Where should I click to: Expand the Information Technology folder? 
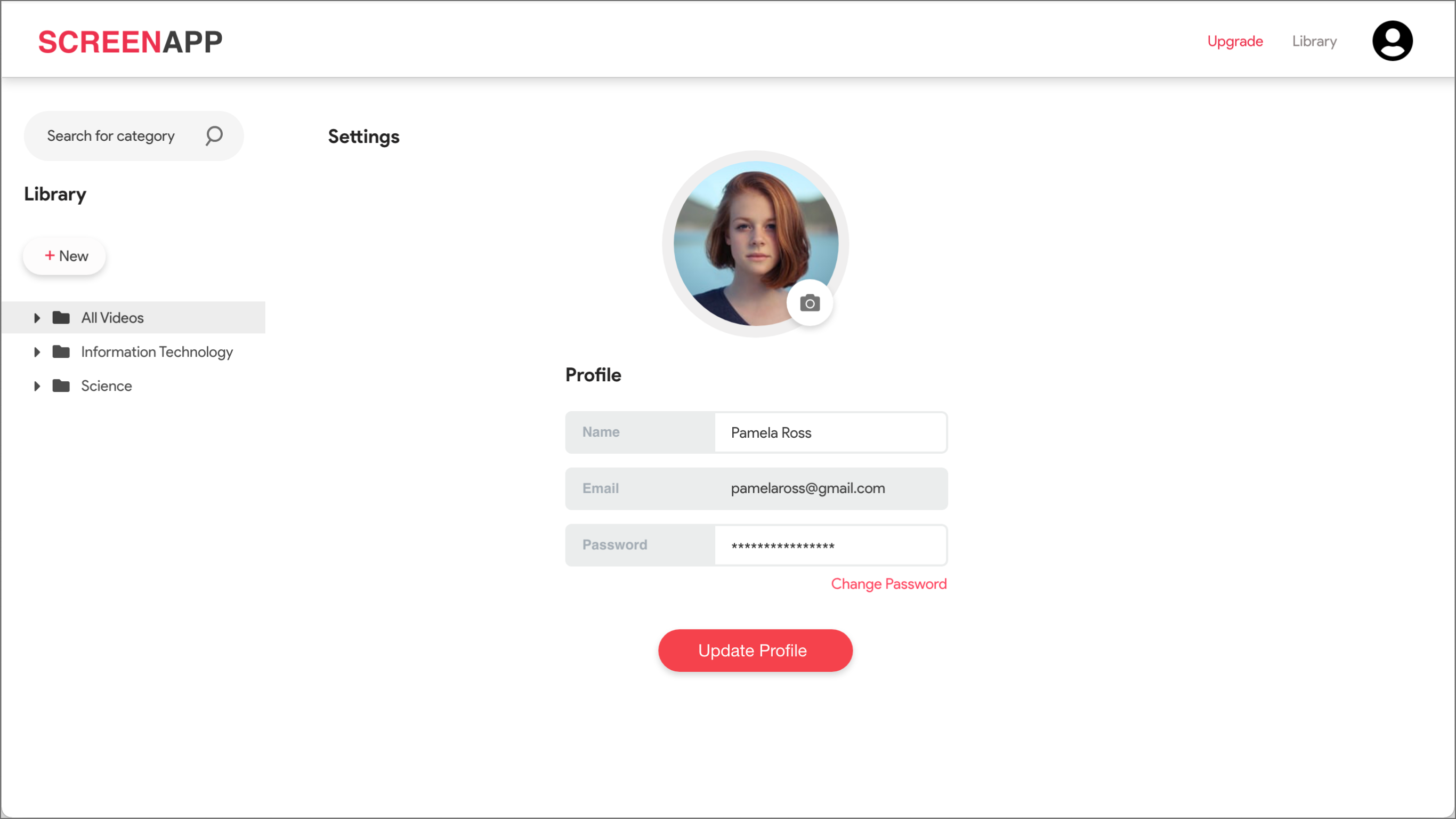pos(37,351)
